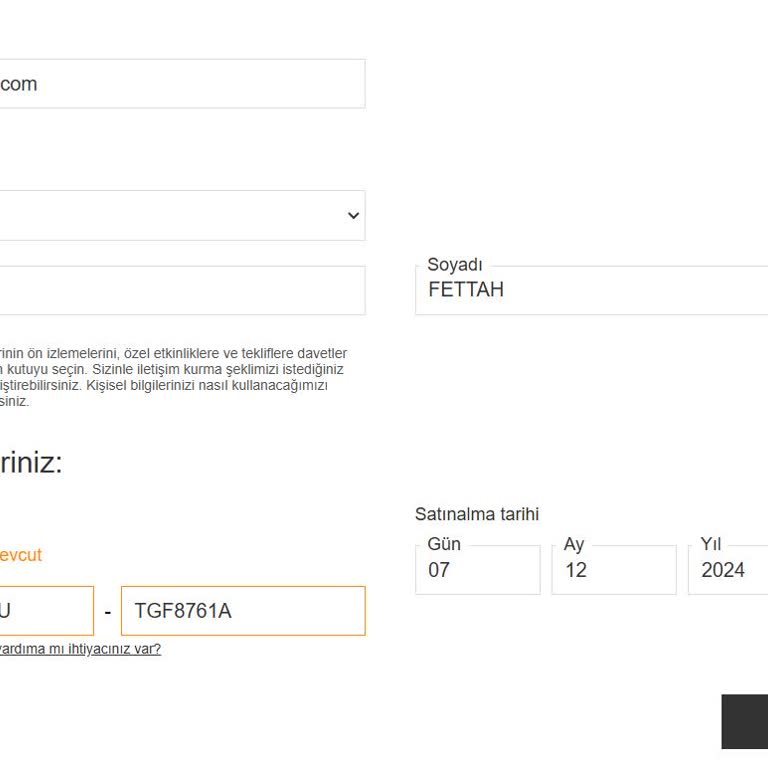This screenshot has width=768, height=768.
Task: Click the dash between the serial number fields
Action: click(107, 611)
